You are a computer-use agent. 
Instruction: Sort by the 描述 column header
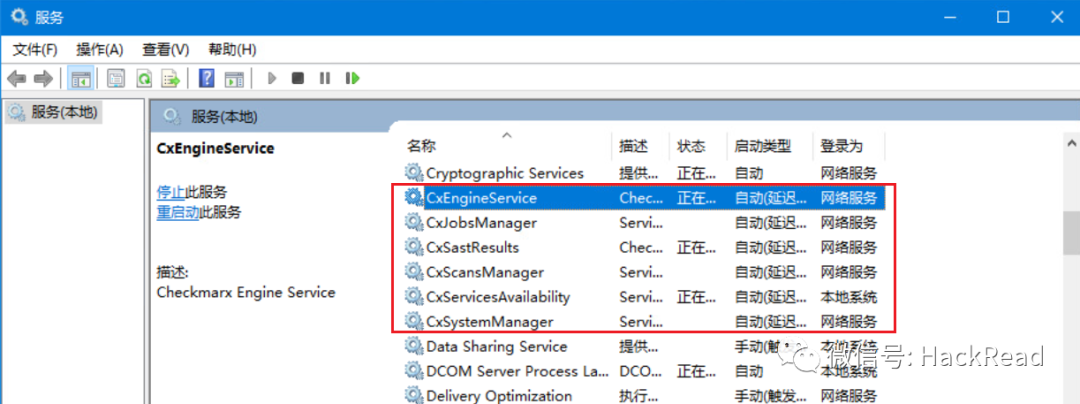click(x=641, y=146)
